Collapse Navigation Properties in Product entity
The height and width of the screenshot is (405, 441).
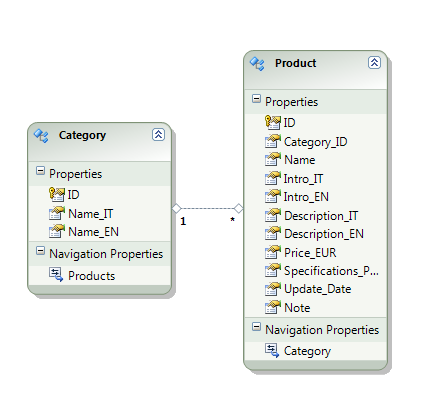coord(256,327)
